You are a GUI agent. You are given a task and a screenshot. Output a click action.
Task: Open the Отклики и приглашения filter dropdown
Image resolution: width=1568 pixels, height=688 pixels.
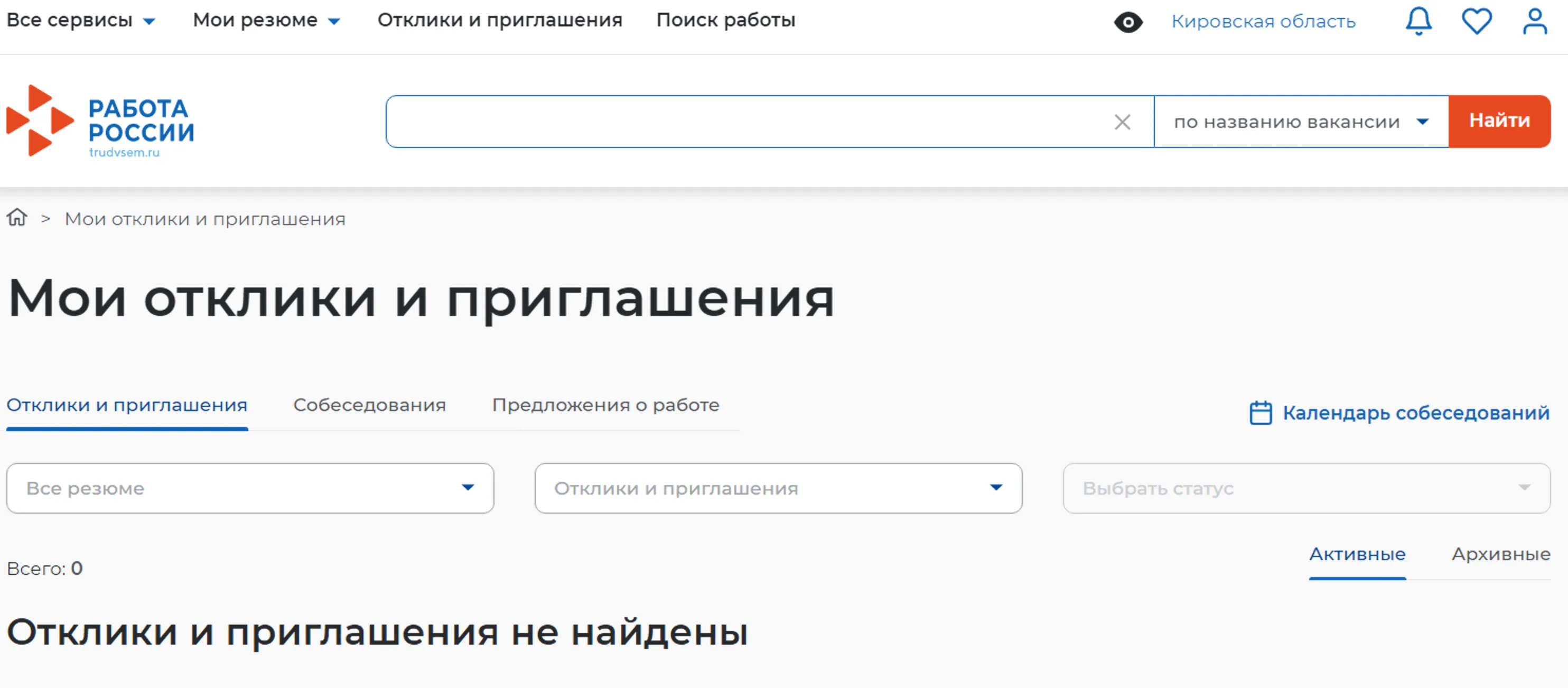click(778, 488)
